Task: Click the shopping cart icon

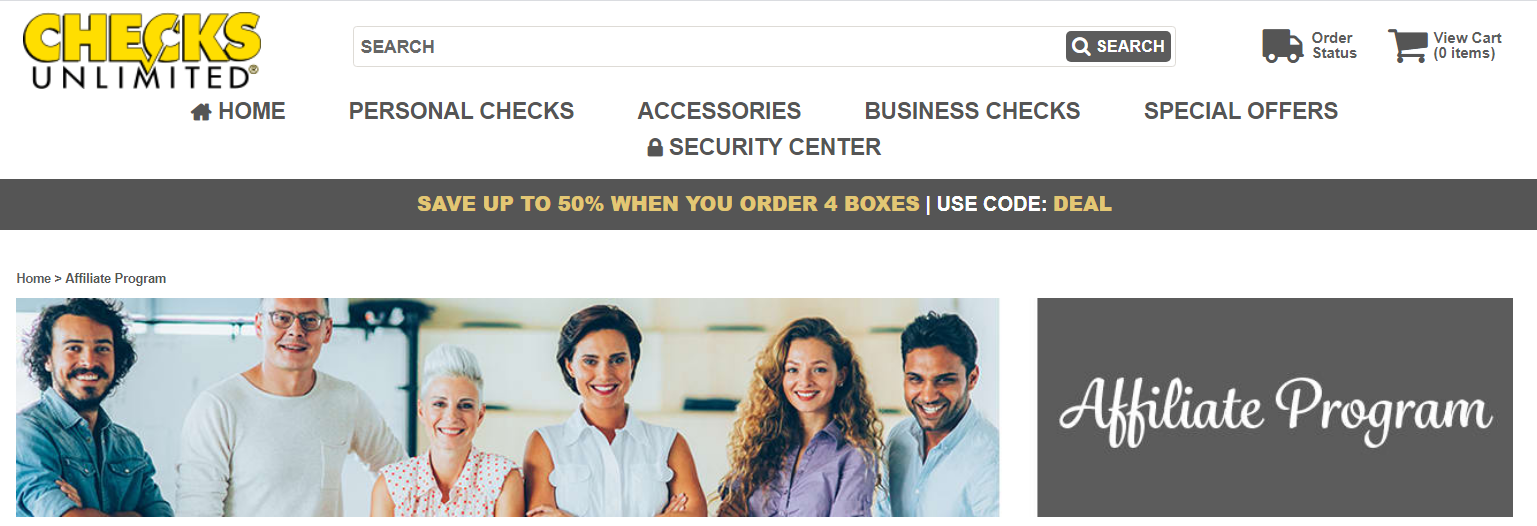Action: coord(1408,46)
